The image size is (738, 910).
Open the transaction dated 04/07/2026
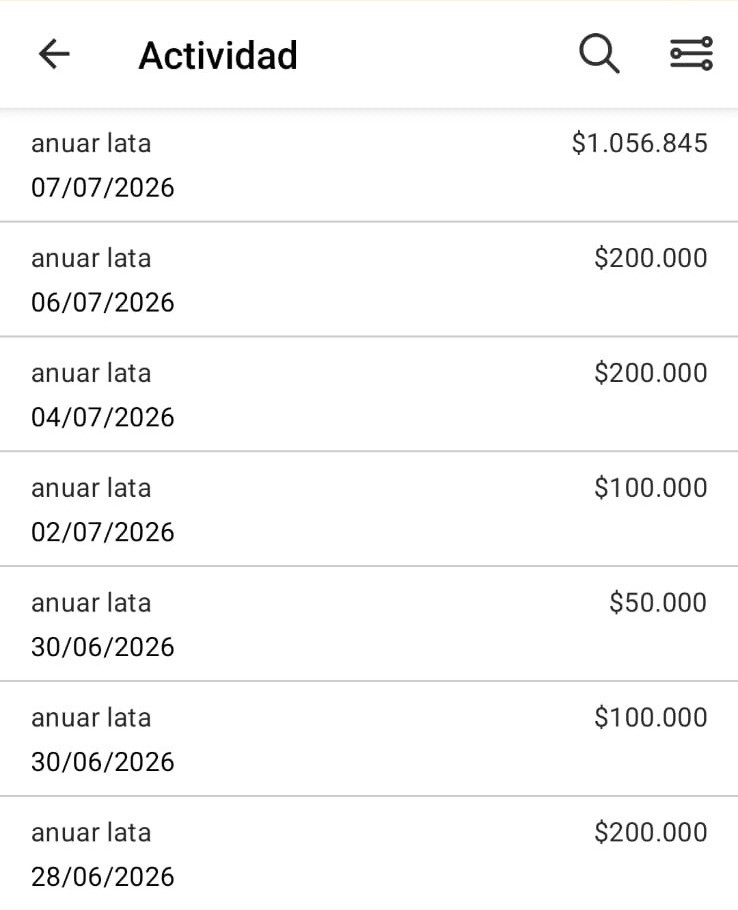tap(369, 394)
